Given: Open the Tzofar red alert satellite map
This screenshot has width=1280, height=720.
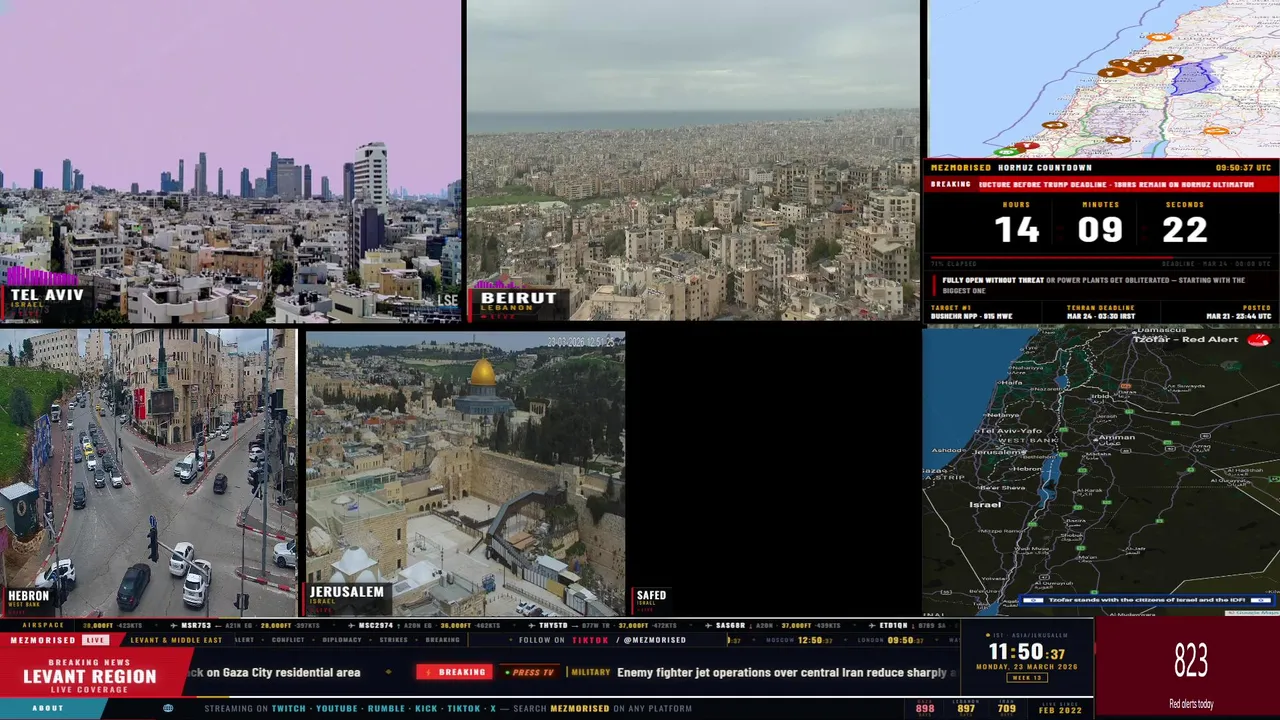Looking at the screenshot, I should (1100, 470).
